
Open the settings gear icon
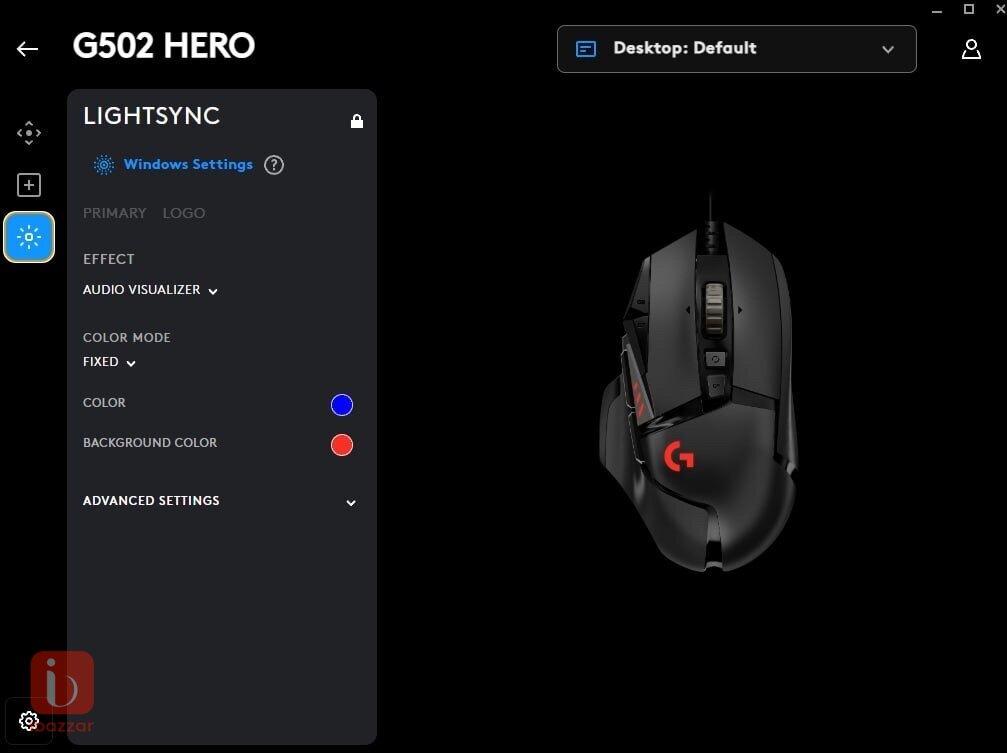pyautogui.click(x=28, y=721)
